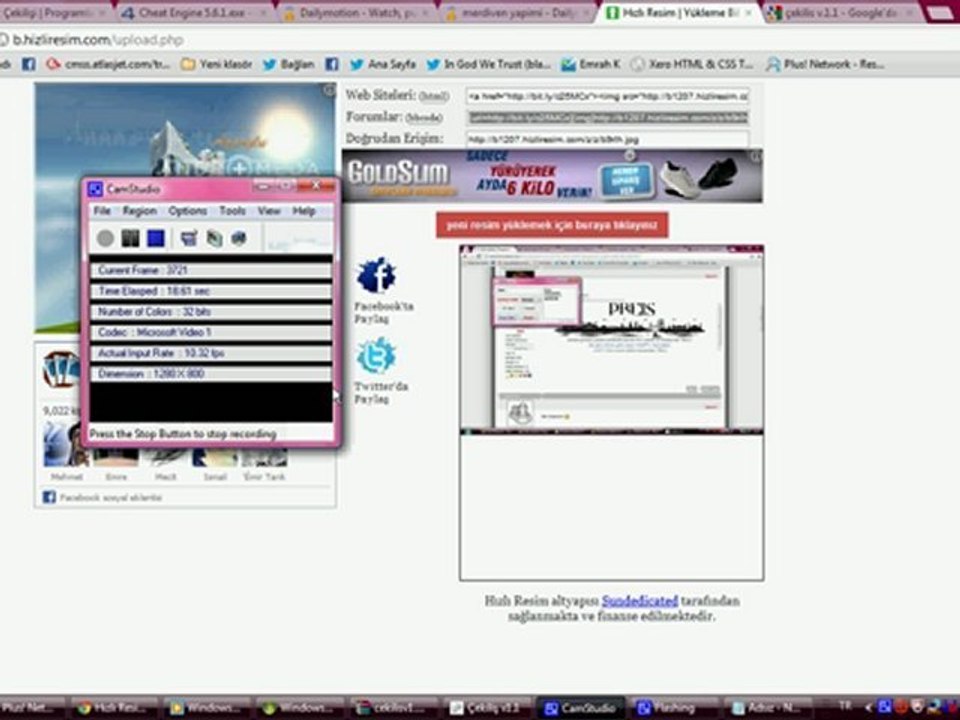Viewport: 960px width, 720px height.
Task: Click the CamStudio Pause button
Action: coord(130,238)
